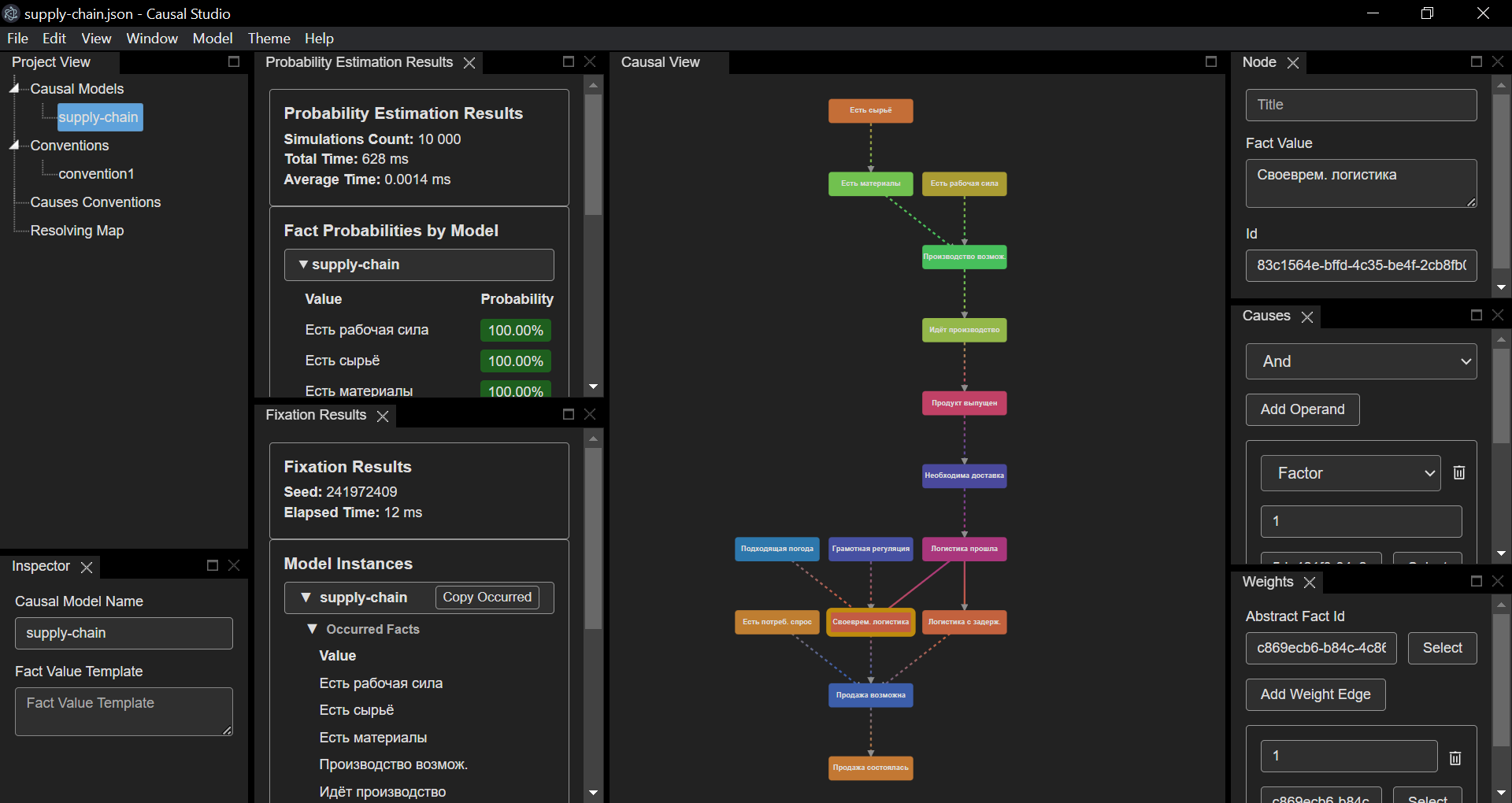Click the Copy Occurred button
Image resolution: width=1512 pixels, height=803 pixels.
coord(487,598)
